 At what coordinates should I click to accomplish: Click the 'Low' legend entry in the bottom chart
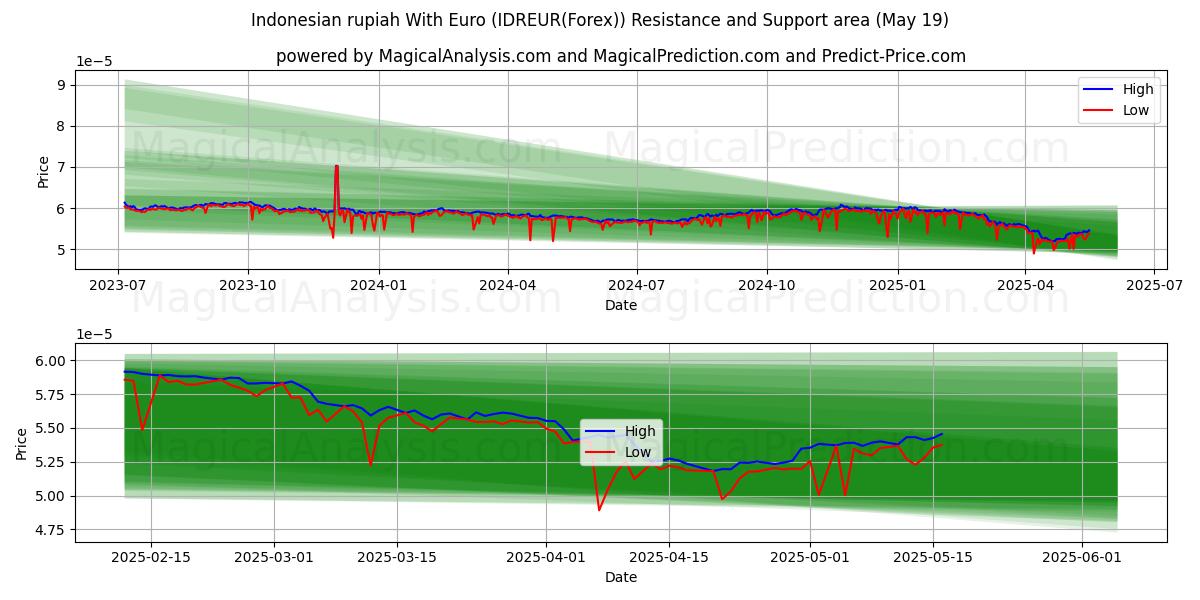tap(620, 453)
